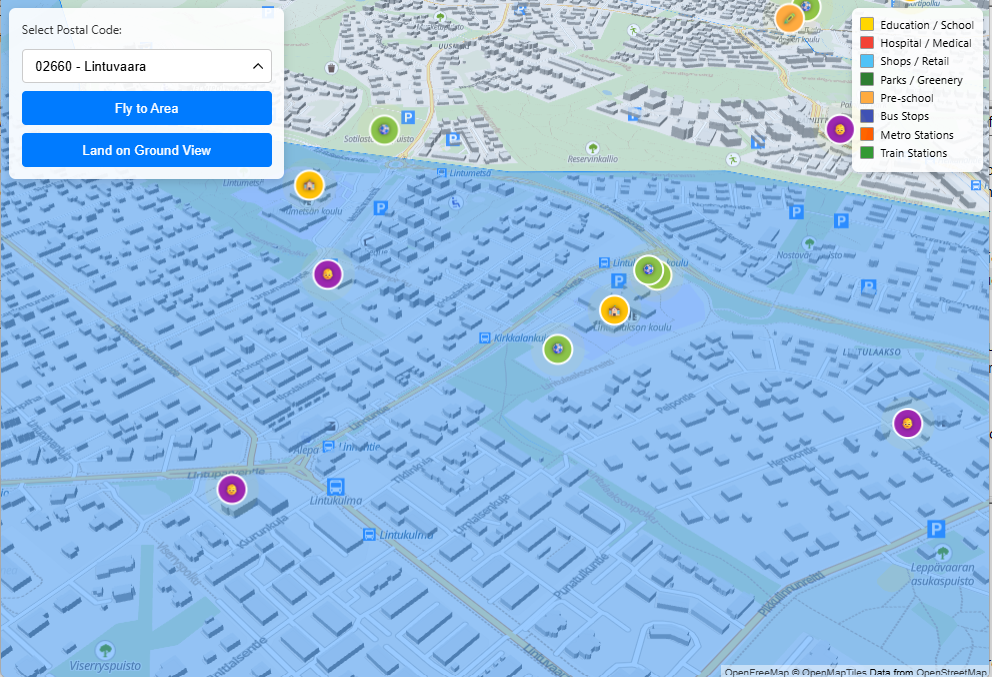Open the purple pre-school marker near Pelponte road
The width and height of the screenshot is (992, 677).
[907, 423]
